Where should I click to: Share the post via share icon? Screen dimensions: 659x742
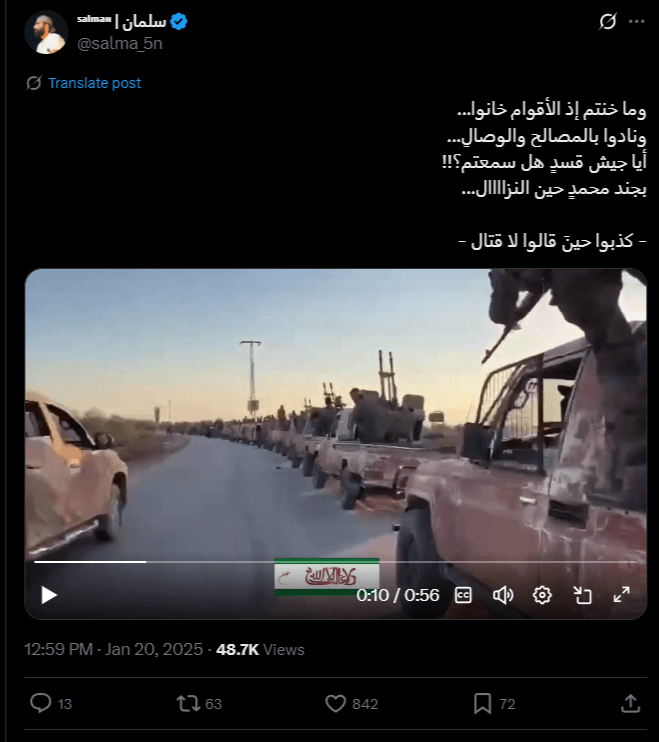tap(630, 703)
